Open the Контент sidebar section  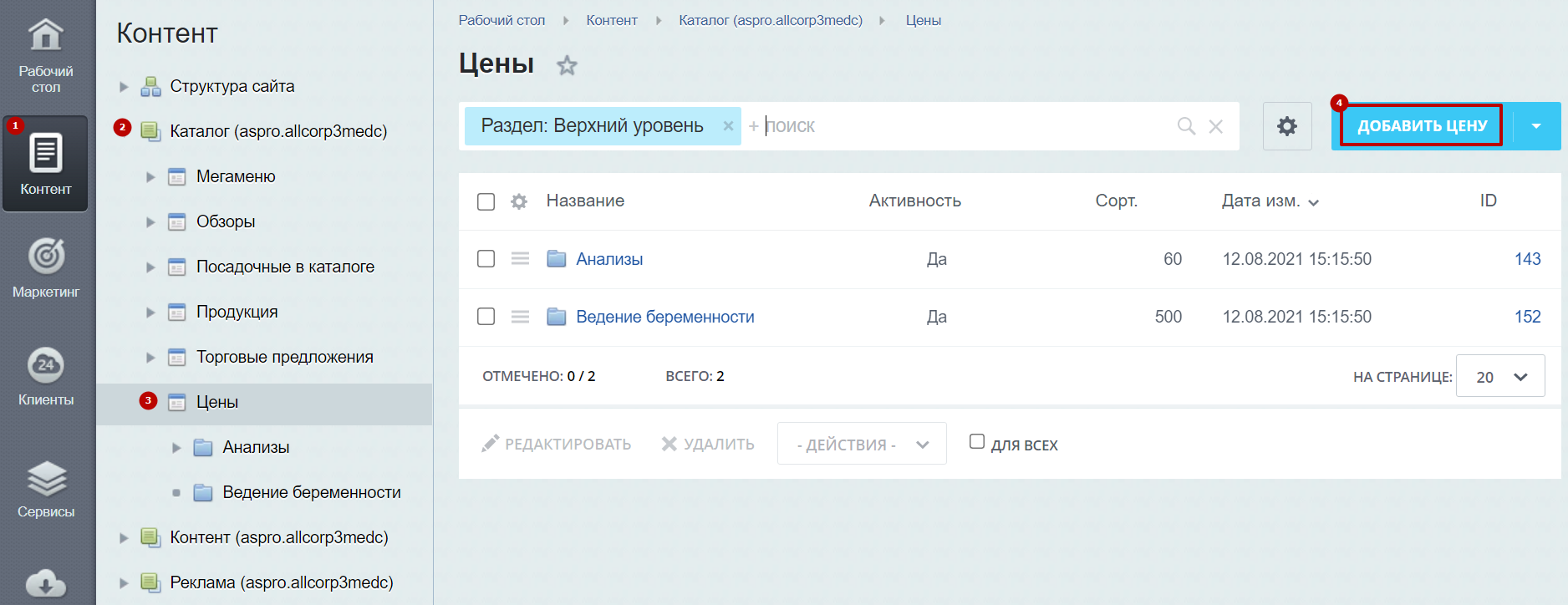46,164
